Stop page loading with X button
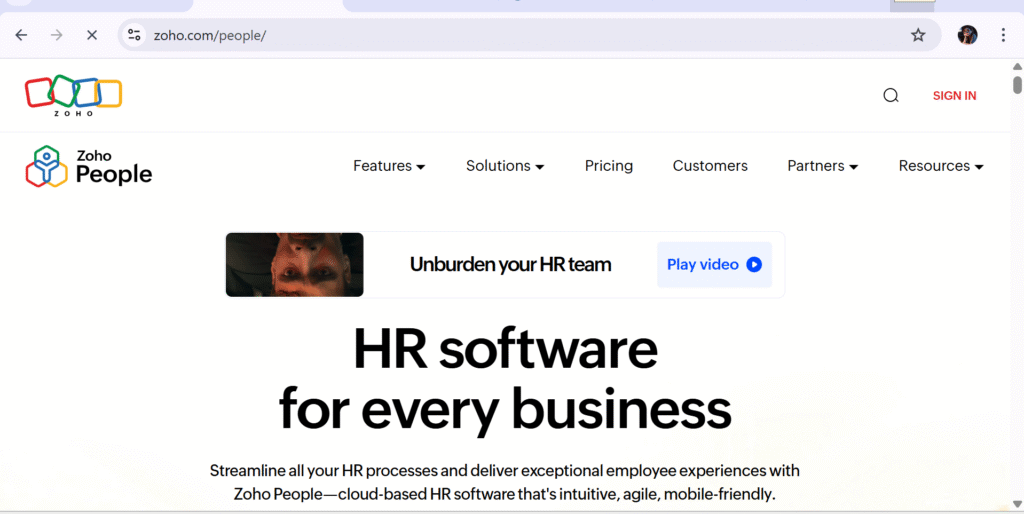Image resolution: width=1024 pixels, height=514 pixels. click(x=92, y=35)
